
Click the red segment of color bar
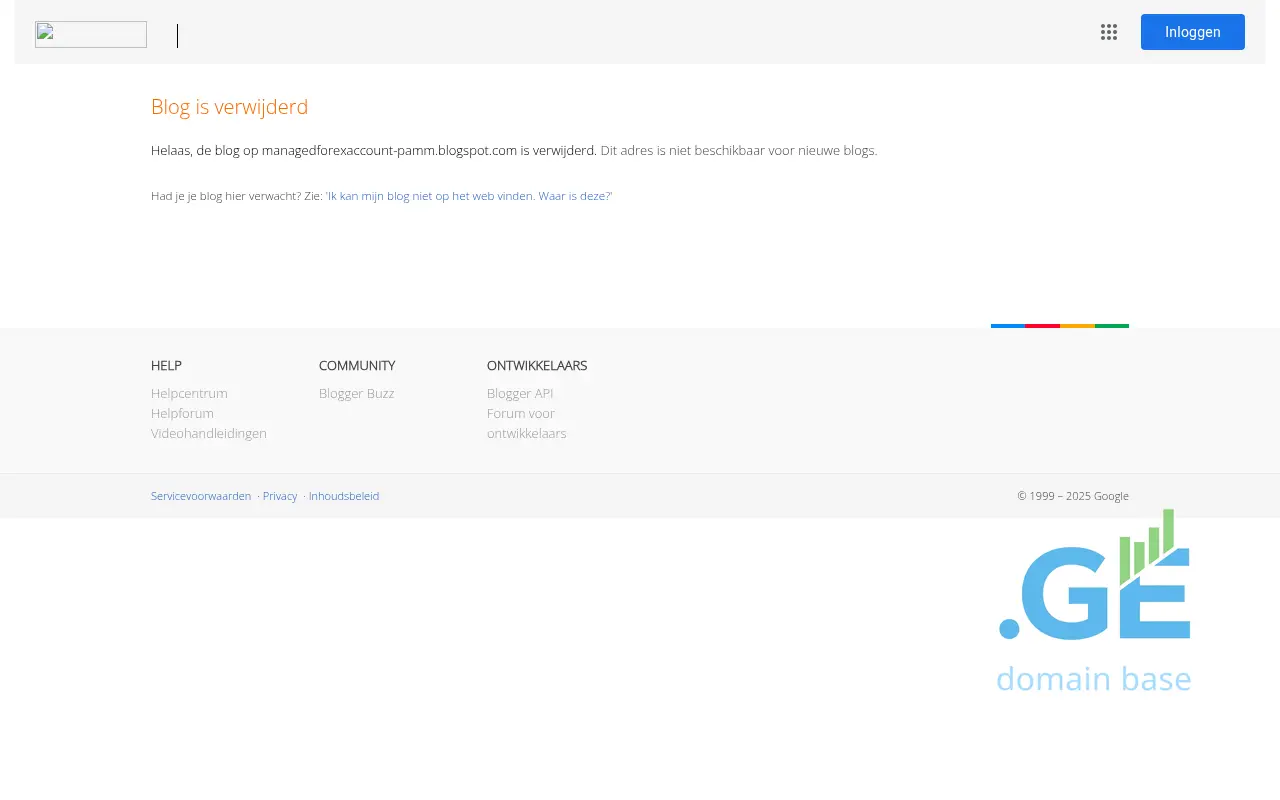click(x=1042, y=326)
